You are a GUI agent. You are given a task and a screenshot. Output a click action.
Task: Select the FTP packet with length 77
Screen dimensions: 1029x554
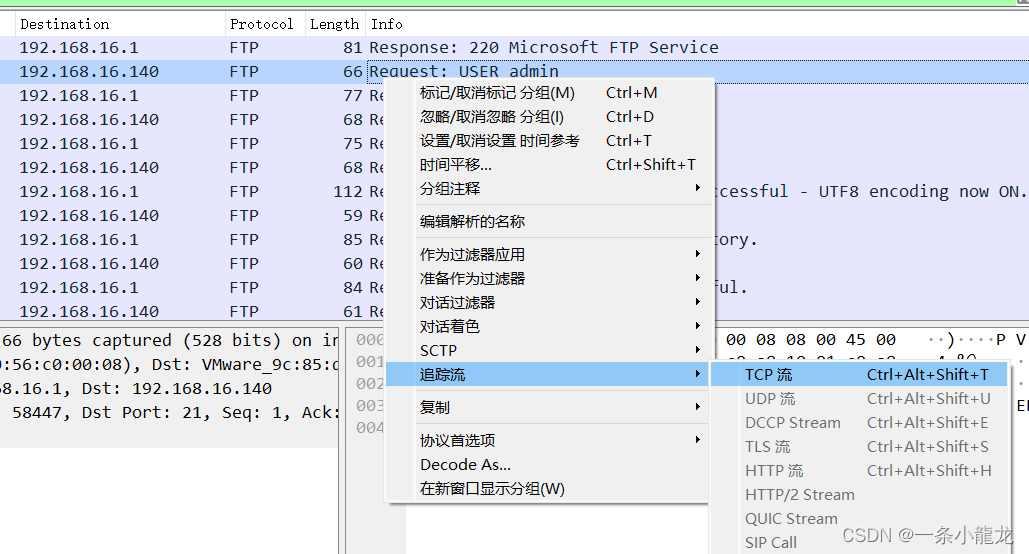(192, 96)
